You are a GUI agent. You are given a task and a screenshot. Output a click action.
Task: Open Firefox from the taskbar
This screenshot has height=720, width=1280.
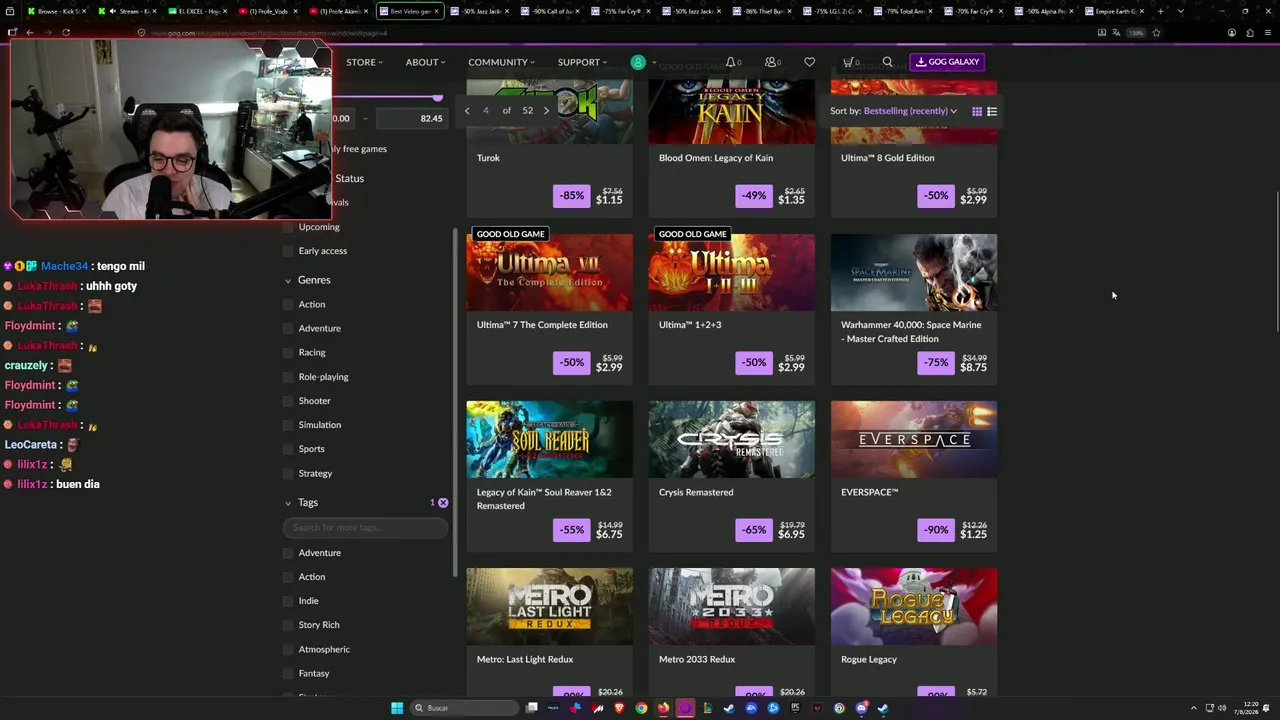pyautogui.click(x=663, y=708)
